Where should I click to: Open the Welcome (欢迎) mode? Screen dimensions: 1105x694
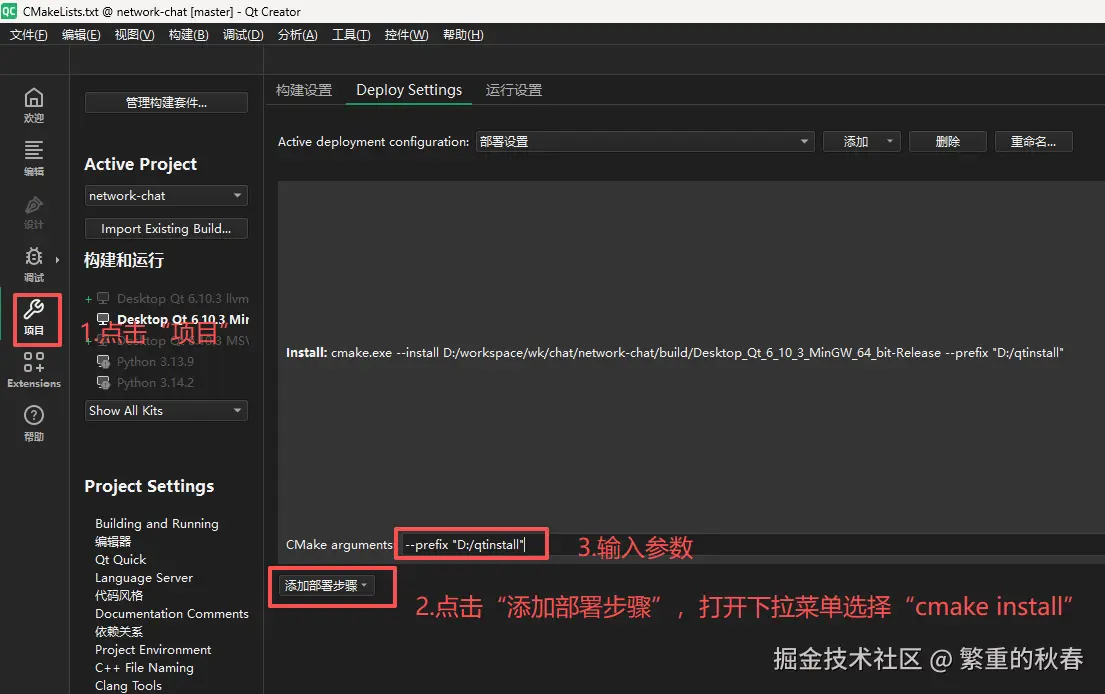[x=34, y=106]
